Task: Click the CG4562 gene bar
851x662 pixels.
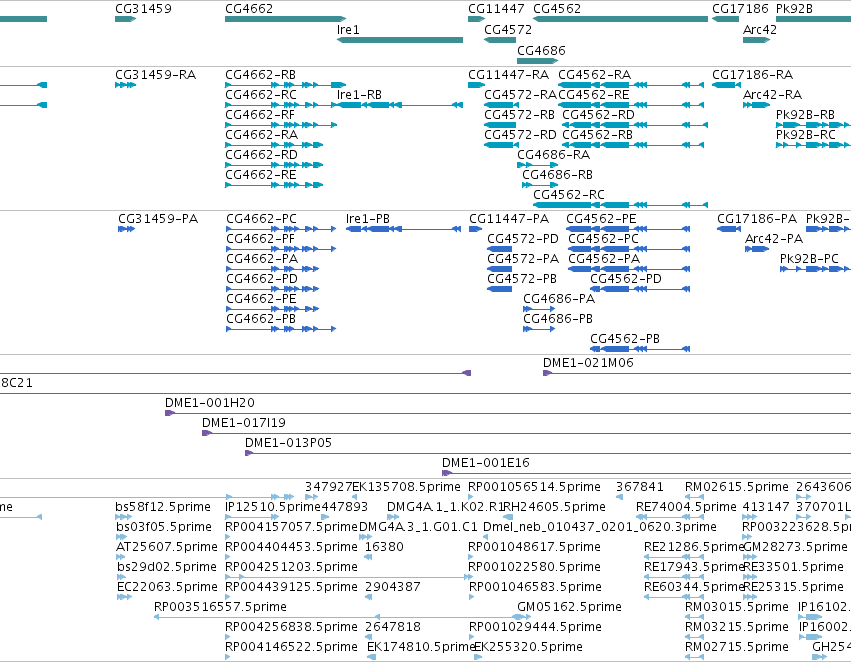Action: [x=620, y=19]
